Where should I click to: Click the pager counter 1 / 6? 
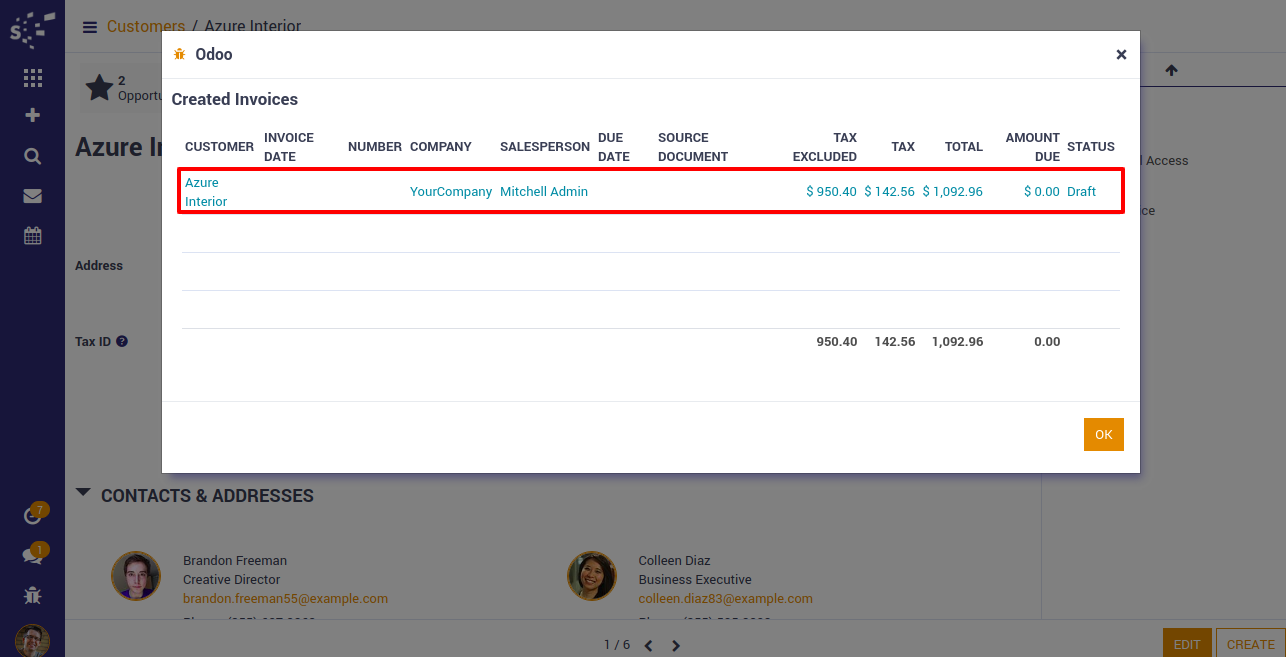pos(617,645)
